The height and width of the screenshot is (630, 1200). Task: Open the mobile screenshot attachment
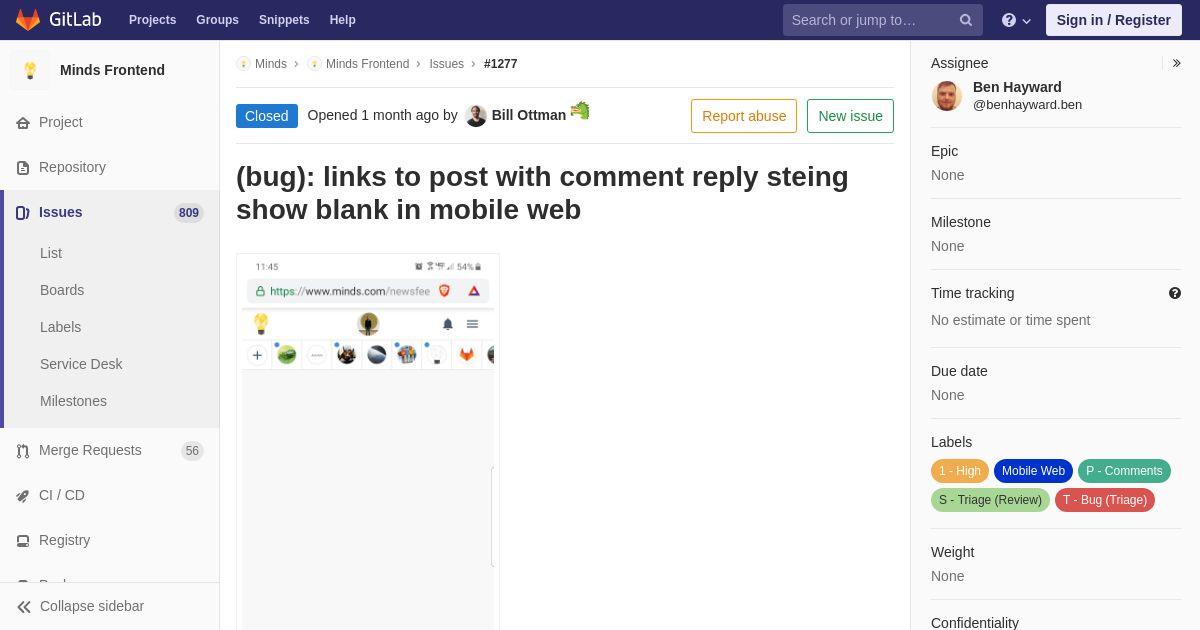368,442
